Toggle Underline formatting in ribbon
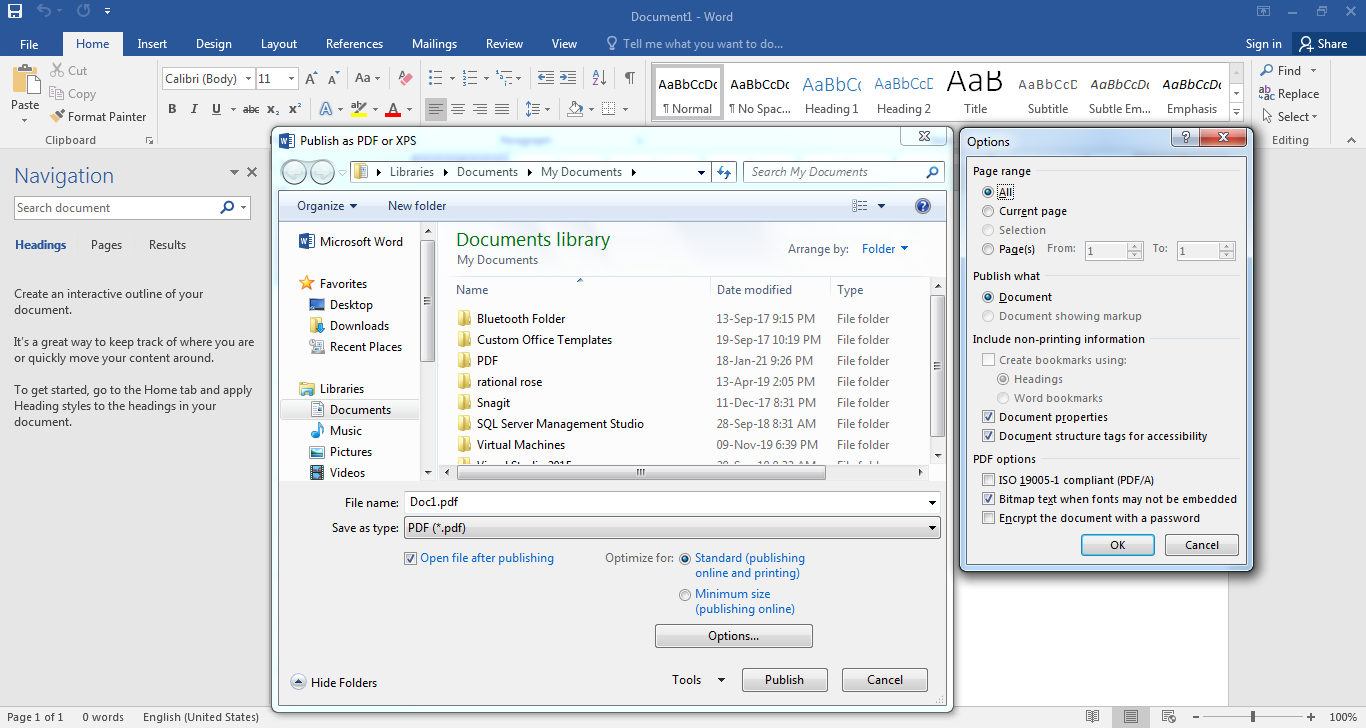The image size is (1366, 728). point(216,109)
